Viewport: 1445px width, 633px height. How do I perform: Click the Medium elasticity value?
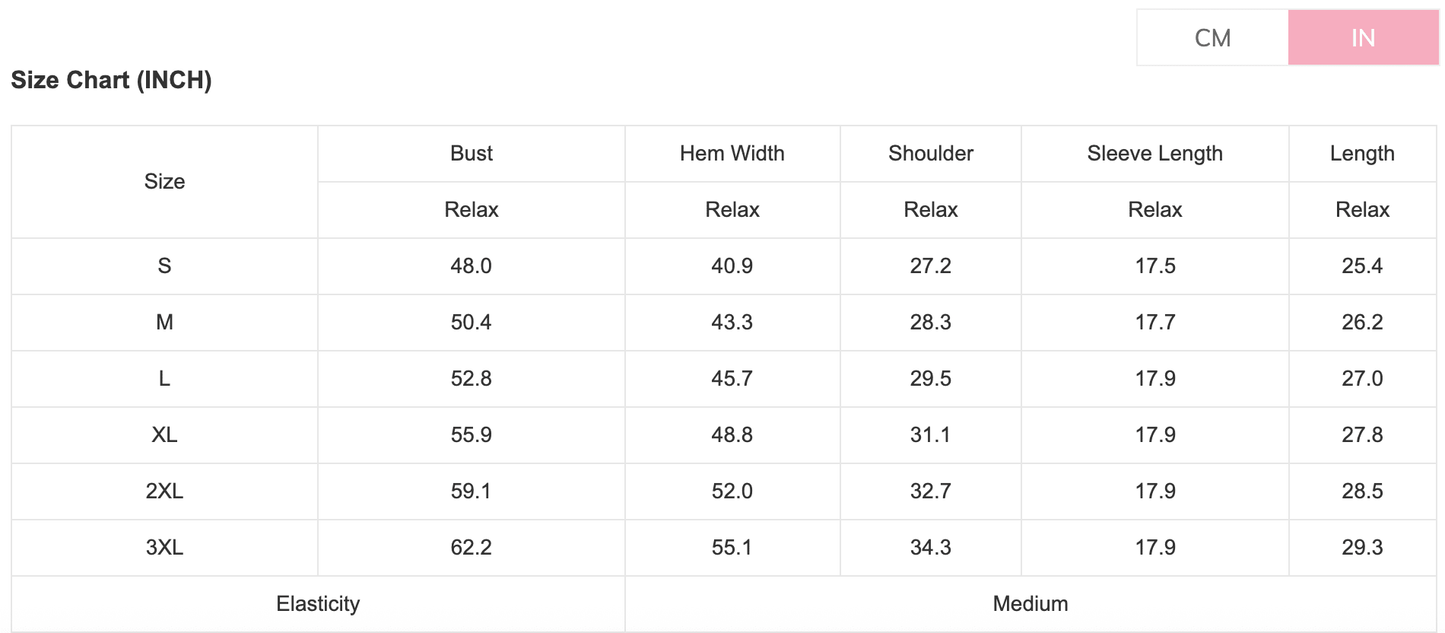(x=1030, y=604)
